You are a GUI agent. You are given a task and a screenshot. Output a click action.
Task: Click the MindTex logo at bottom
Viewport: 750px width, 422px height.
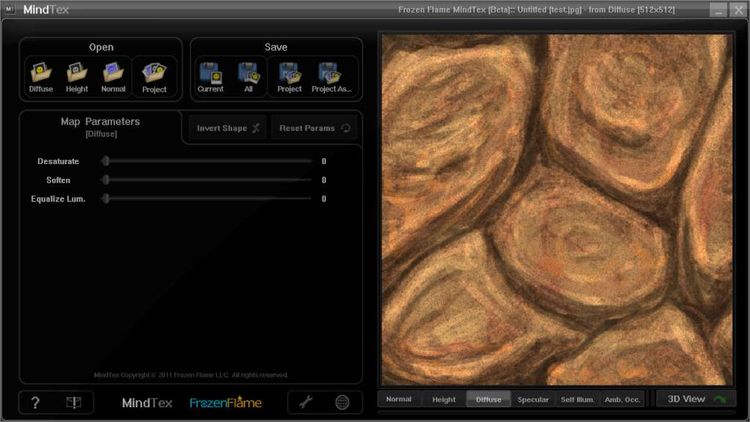coord(147,403)
